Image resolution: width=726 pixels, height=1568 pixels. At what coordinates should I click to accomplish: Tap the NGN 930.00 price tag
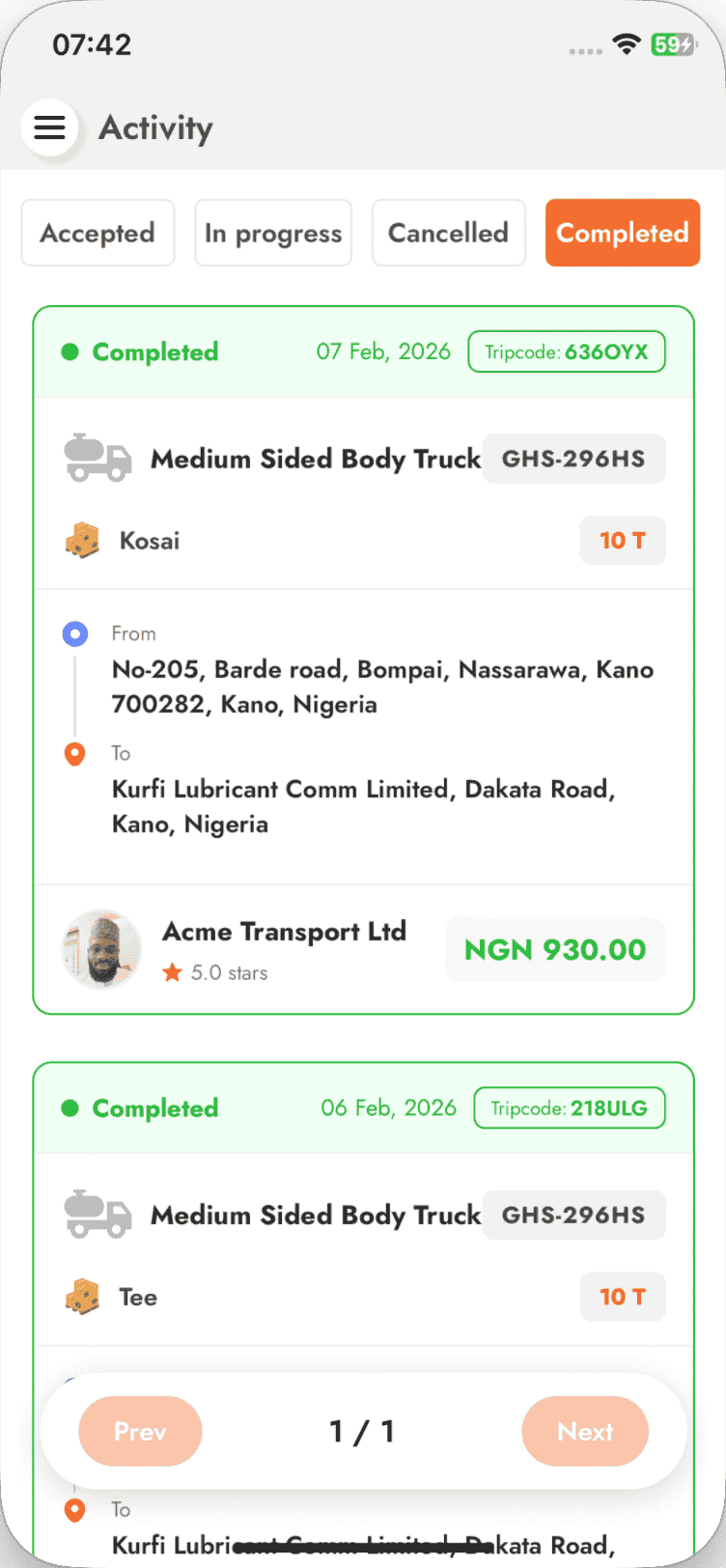click(555, 949)
